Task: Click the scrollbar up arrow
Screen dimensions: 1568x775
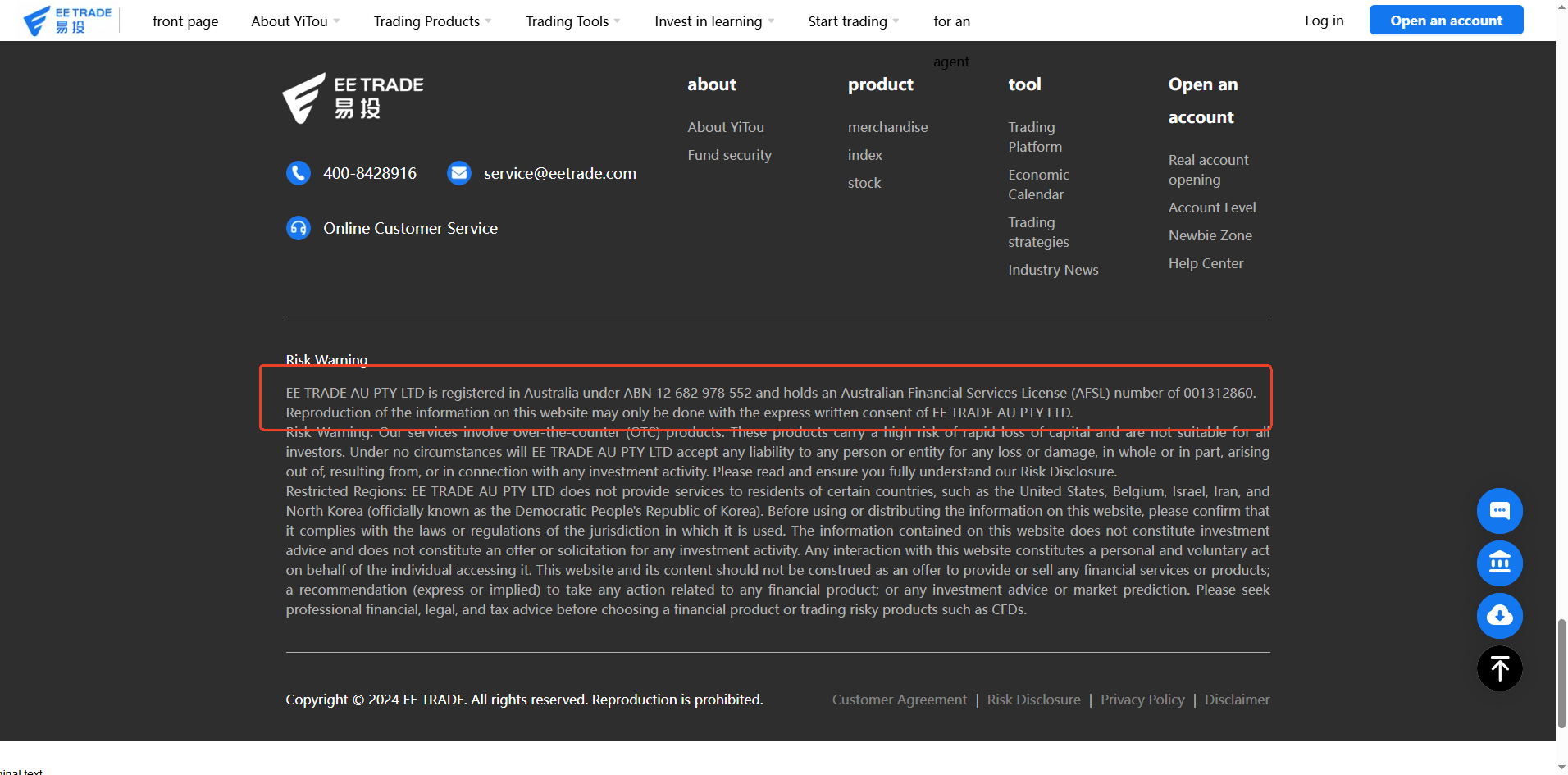Action: 1561,7
